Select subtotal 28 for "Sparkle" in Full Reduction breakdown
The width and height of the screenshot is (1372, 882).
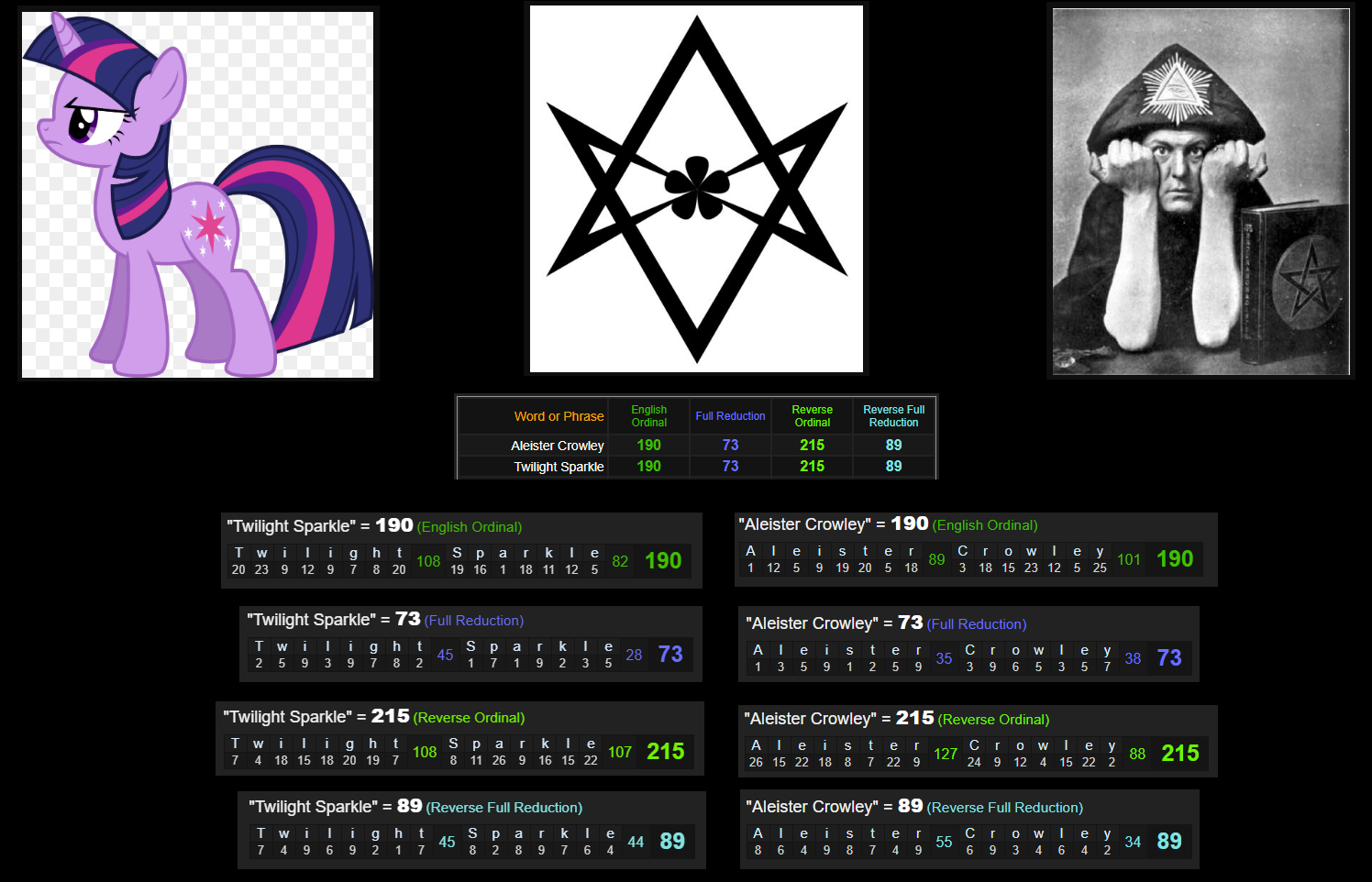coord(634,655)
